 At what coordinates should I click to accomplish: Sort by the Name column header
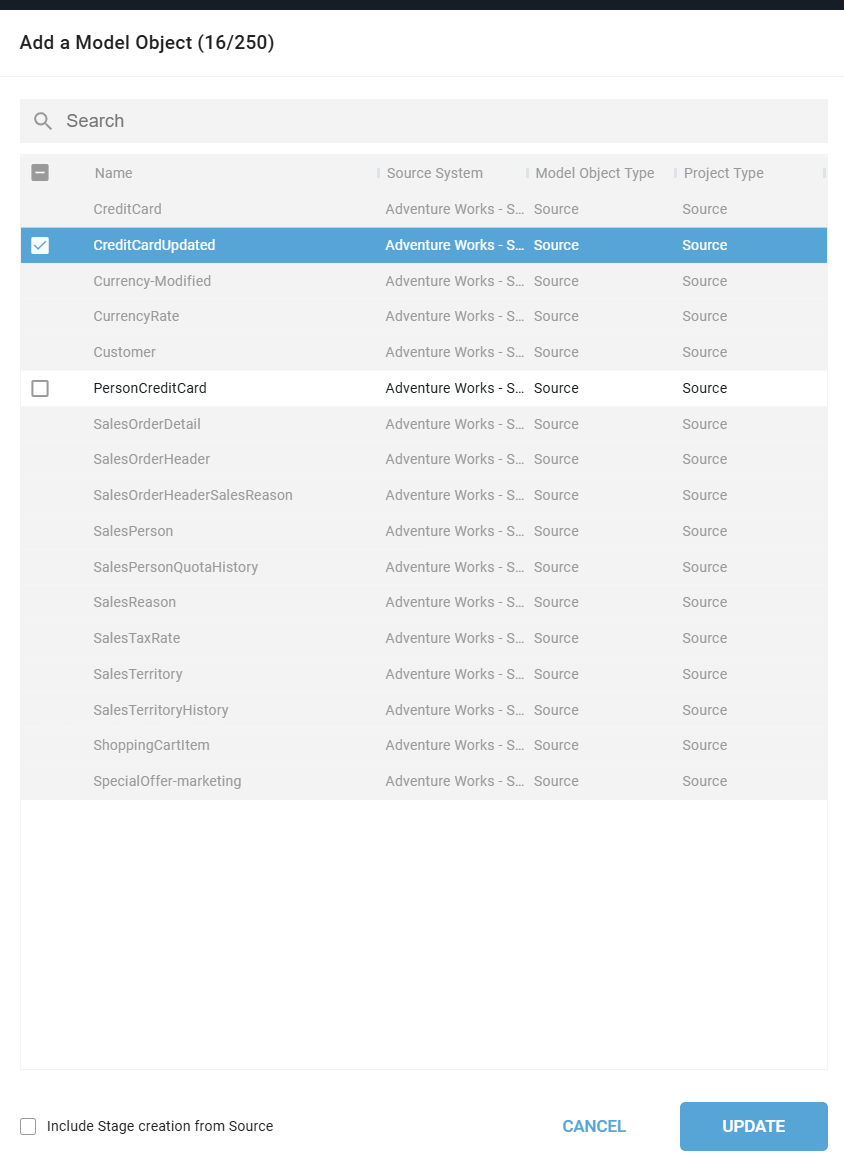pos(114,173)
